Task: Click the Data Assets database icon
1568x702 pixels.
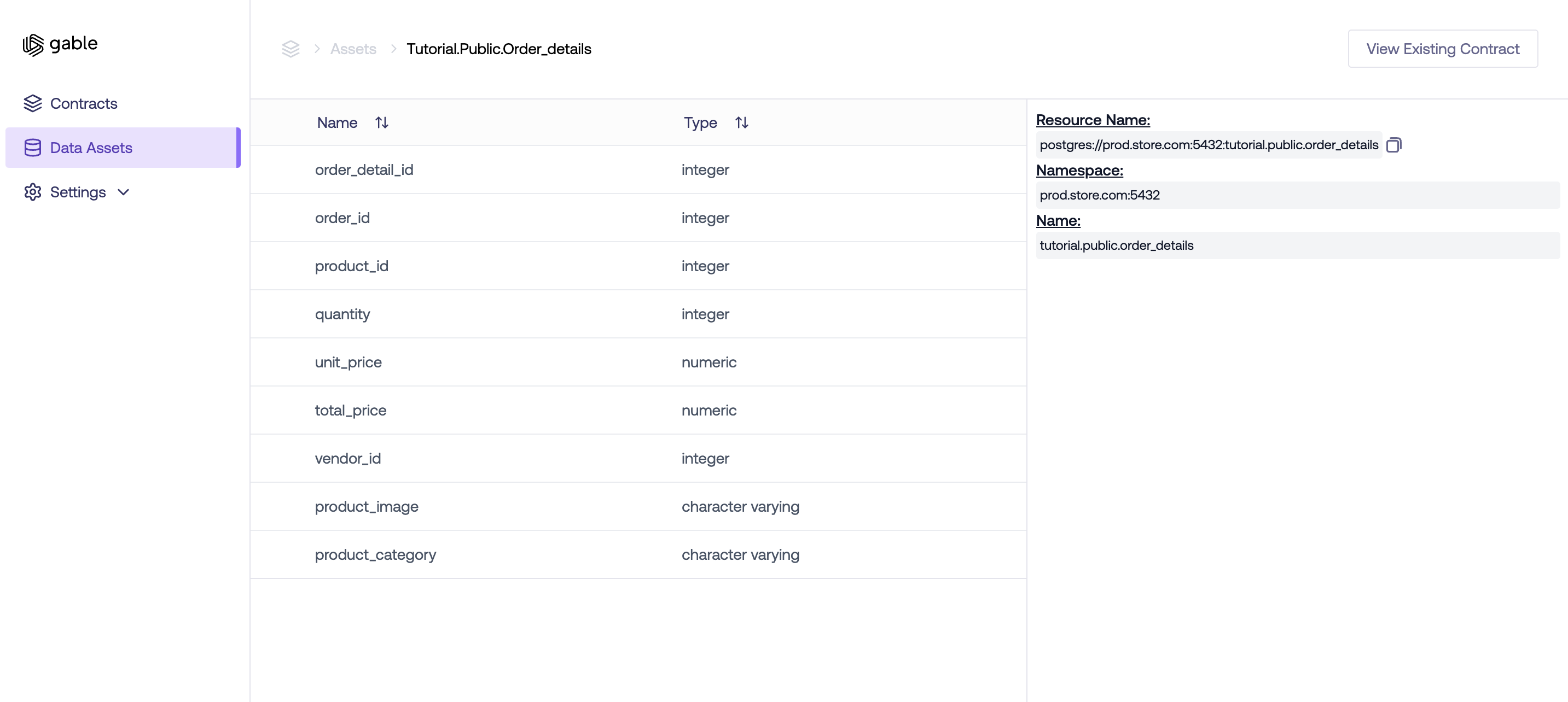Action: pyautogui.click(x=33, y=148)
